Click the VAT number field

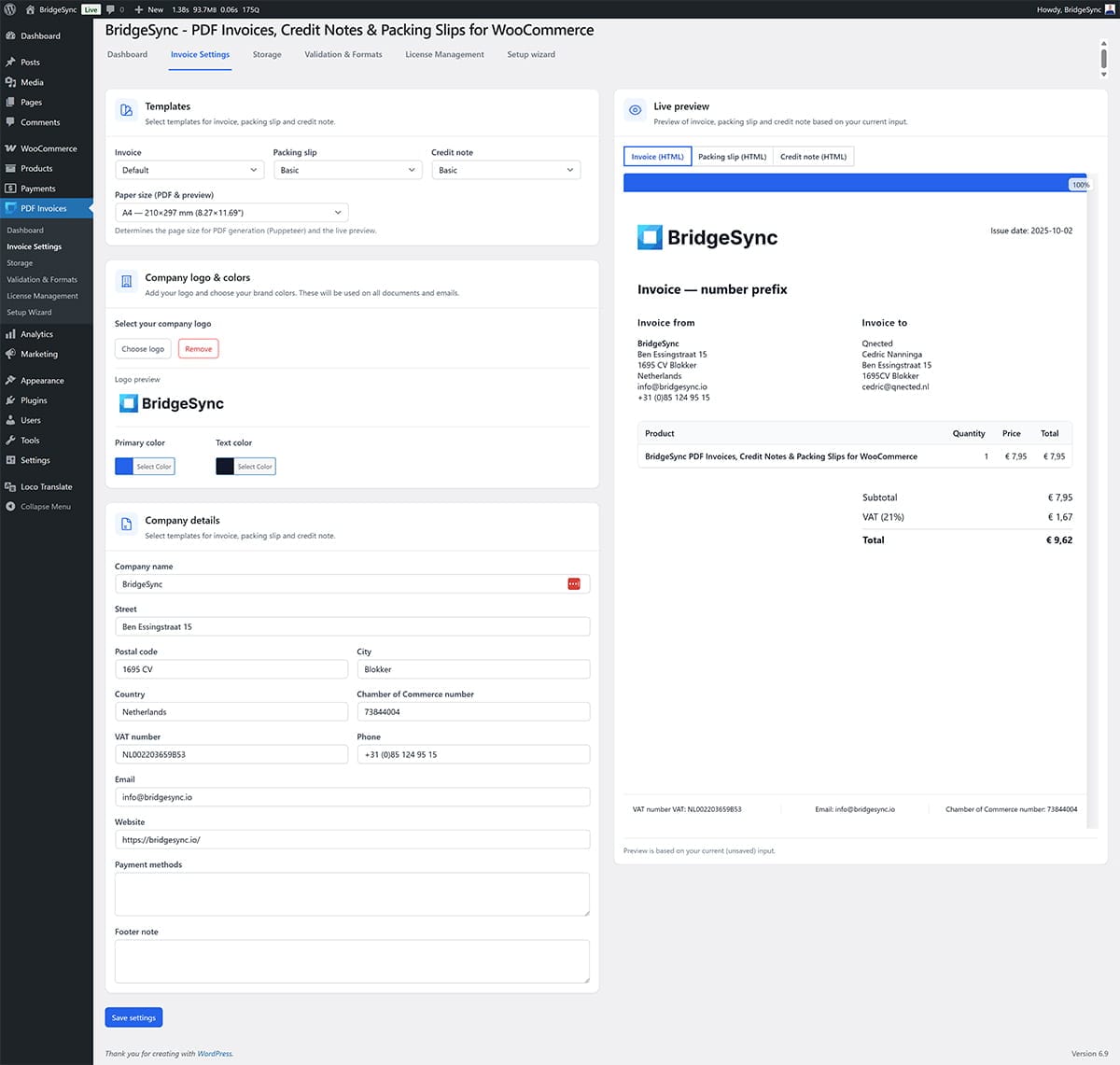(231, 754)
